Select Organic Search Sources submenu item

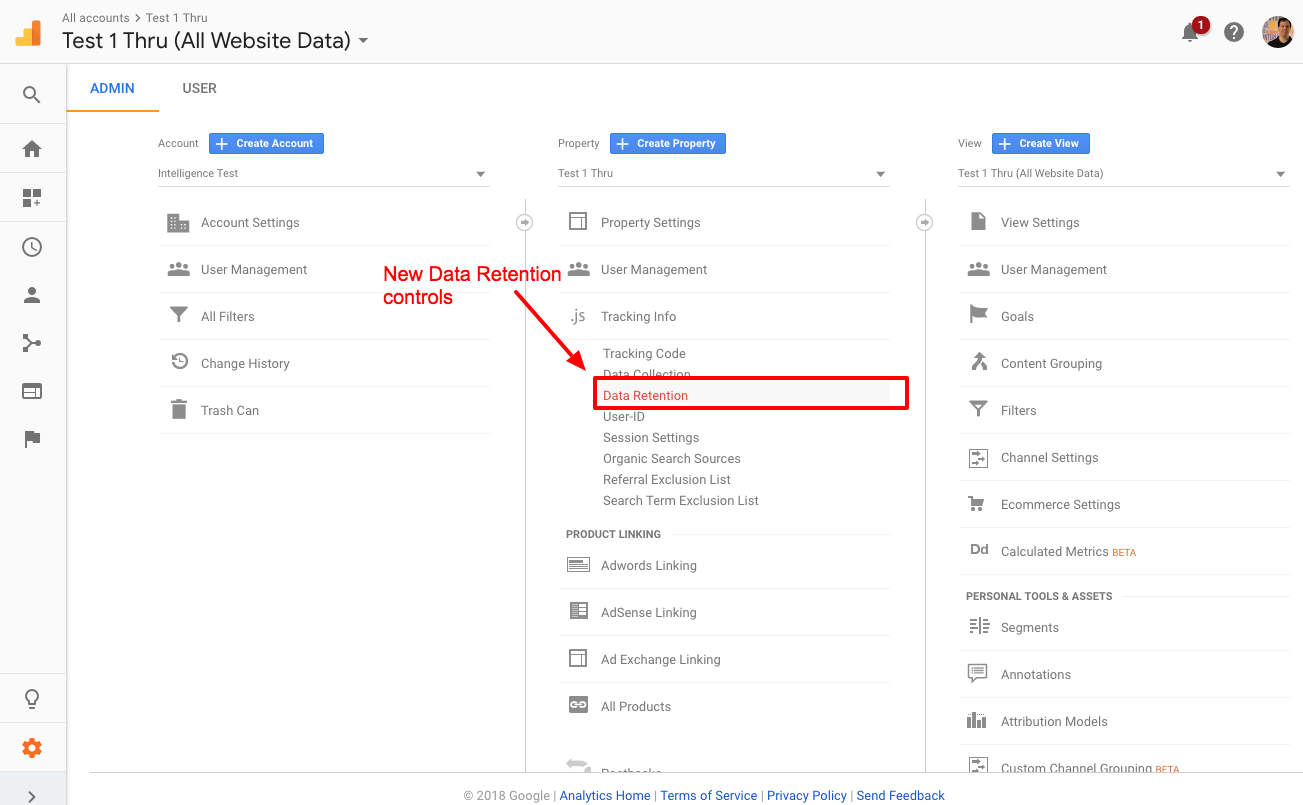tap(672, 459)
